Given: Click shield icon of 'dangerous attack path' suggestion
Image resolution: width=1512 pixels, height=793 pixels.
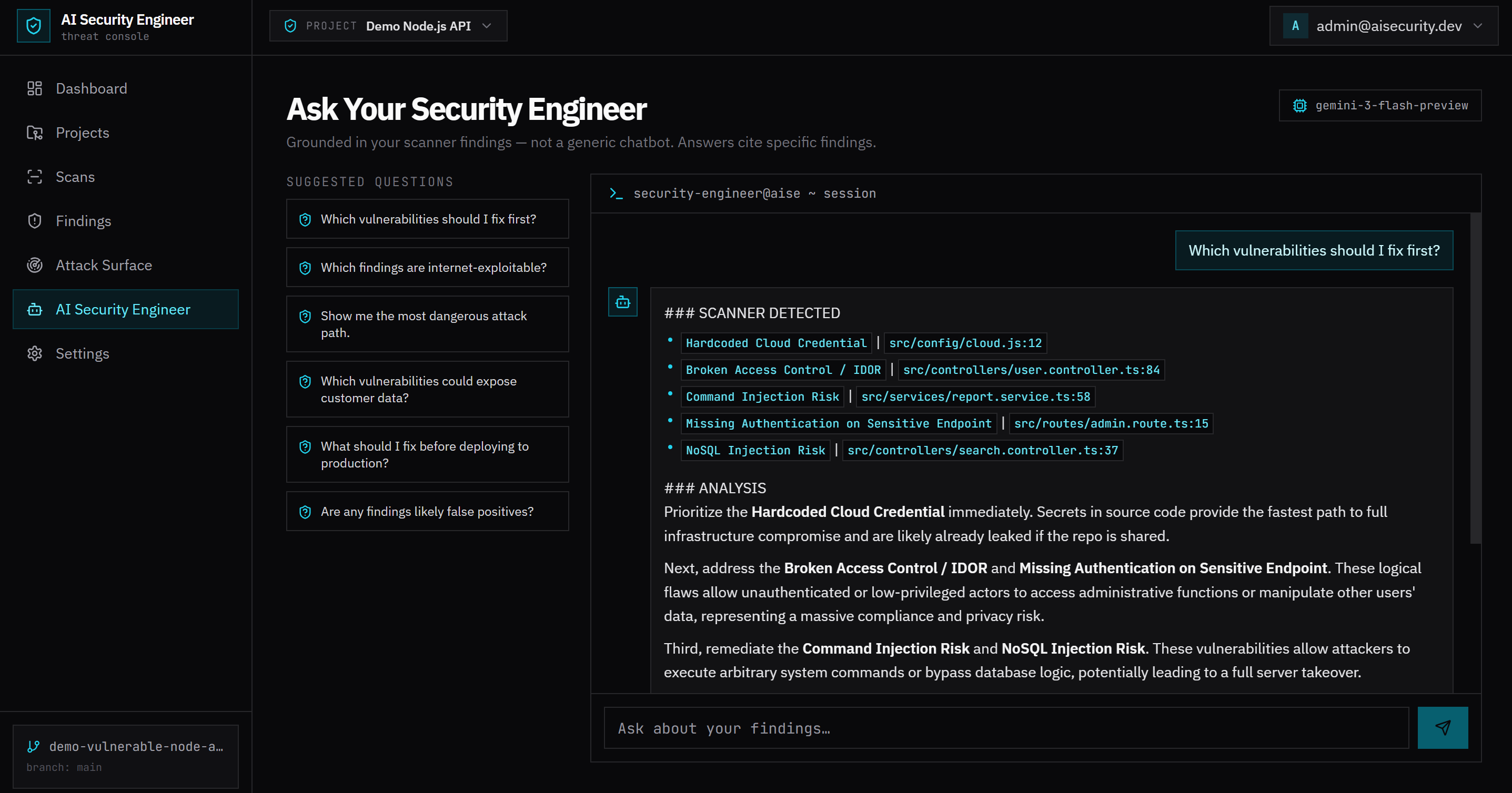Looking at the screenshot, I should tap(305, 317).
